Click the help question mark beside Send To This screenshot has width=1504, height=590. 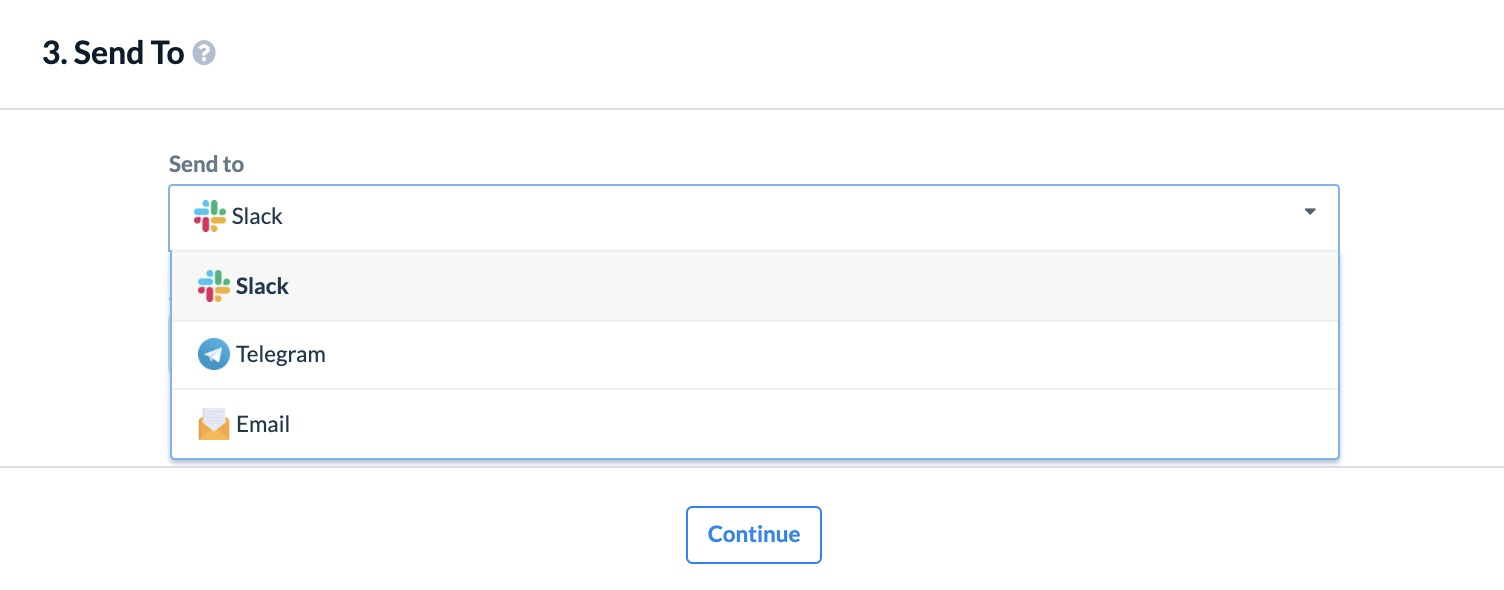click(204, 53)
